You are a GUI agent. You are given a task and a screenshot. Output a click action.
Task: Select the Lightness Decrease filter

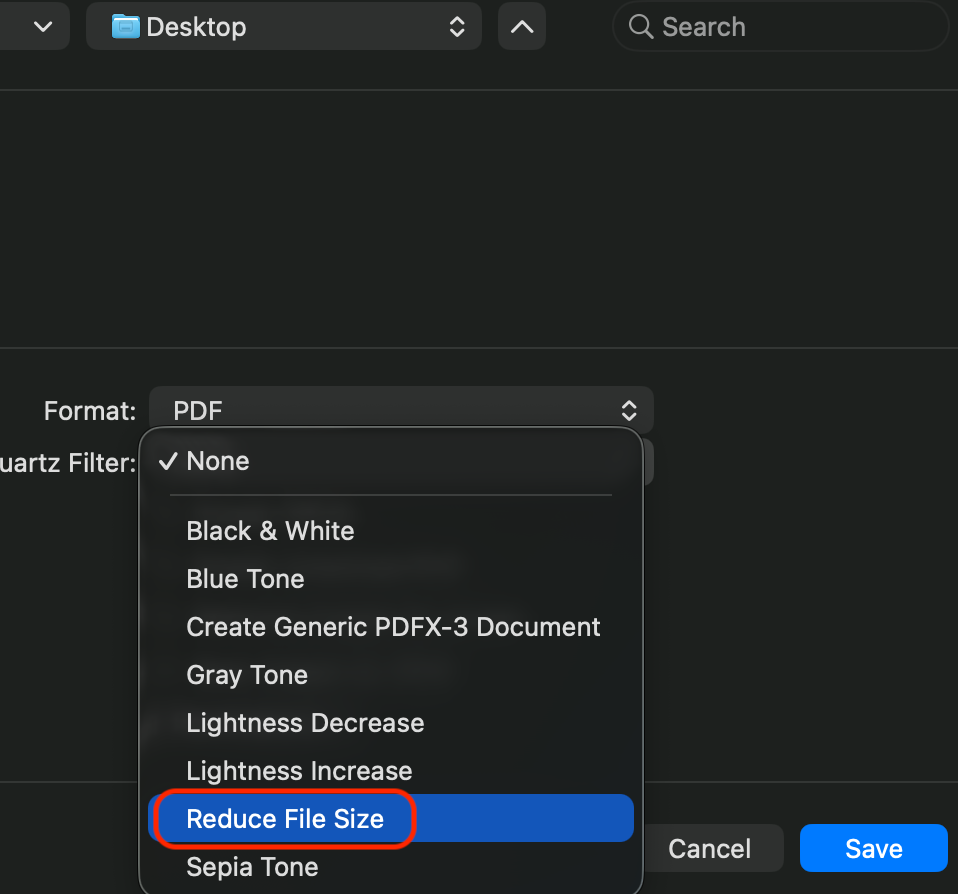305,723
